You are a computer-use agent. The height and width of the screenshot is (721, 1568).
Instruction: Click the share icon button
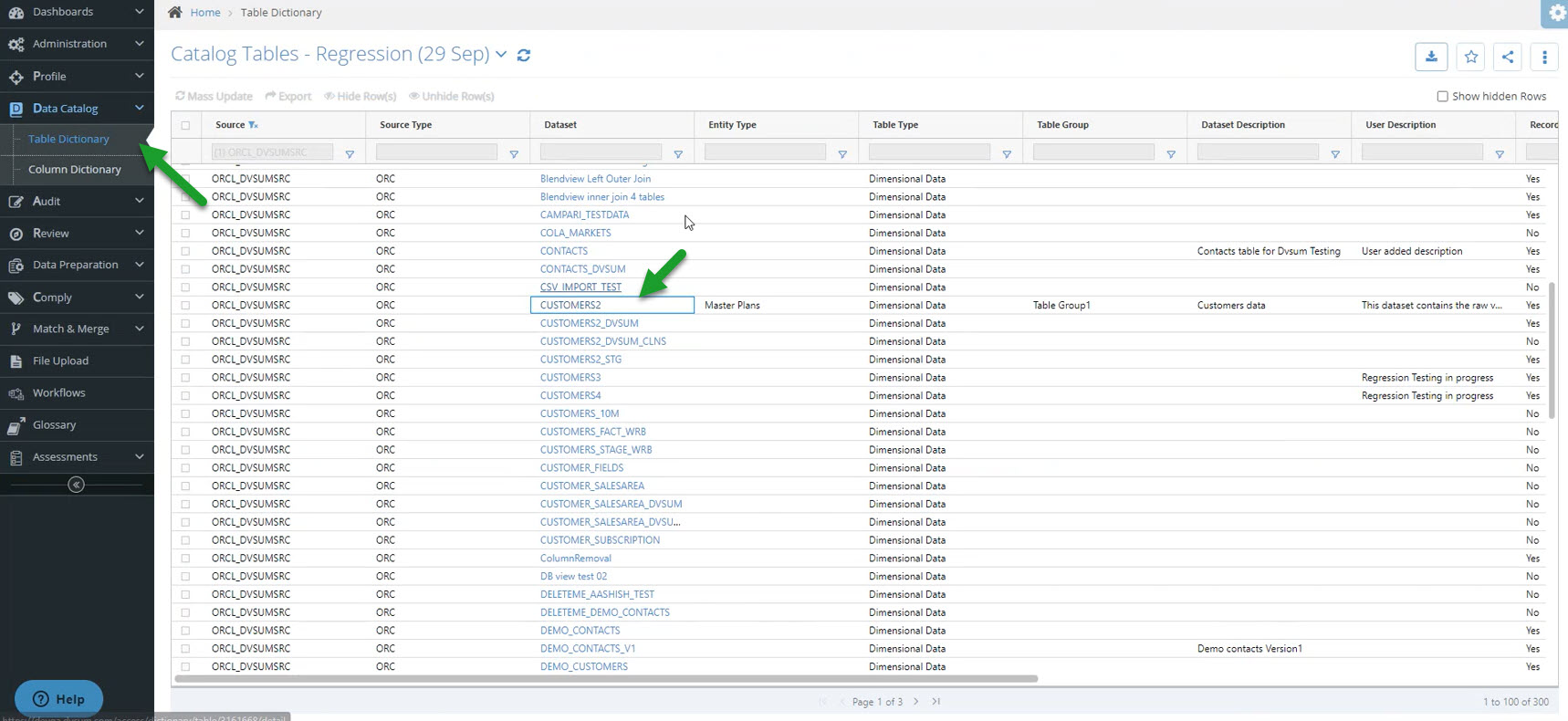pos(1508,57)
